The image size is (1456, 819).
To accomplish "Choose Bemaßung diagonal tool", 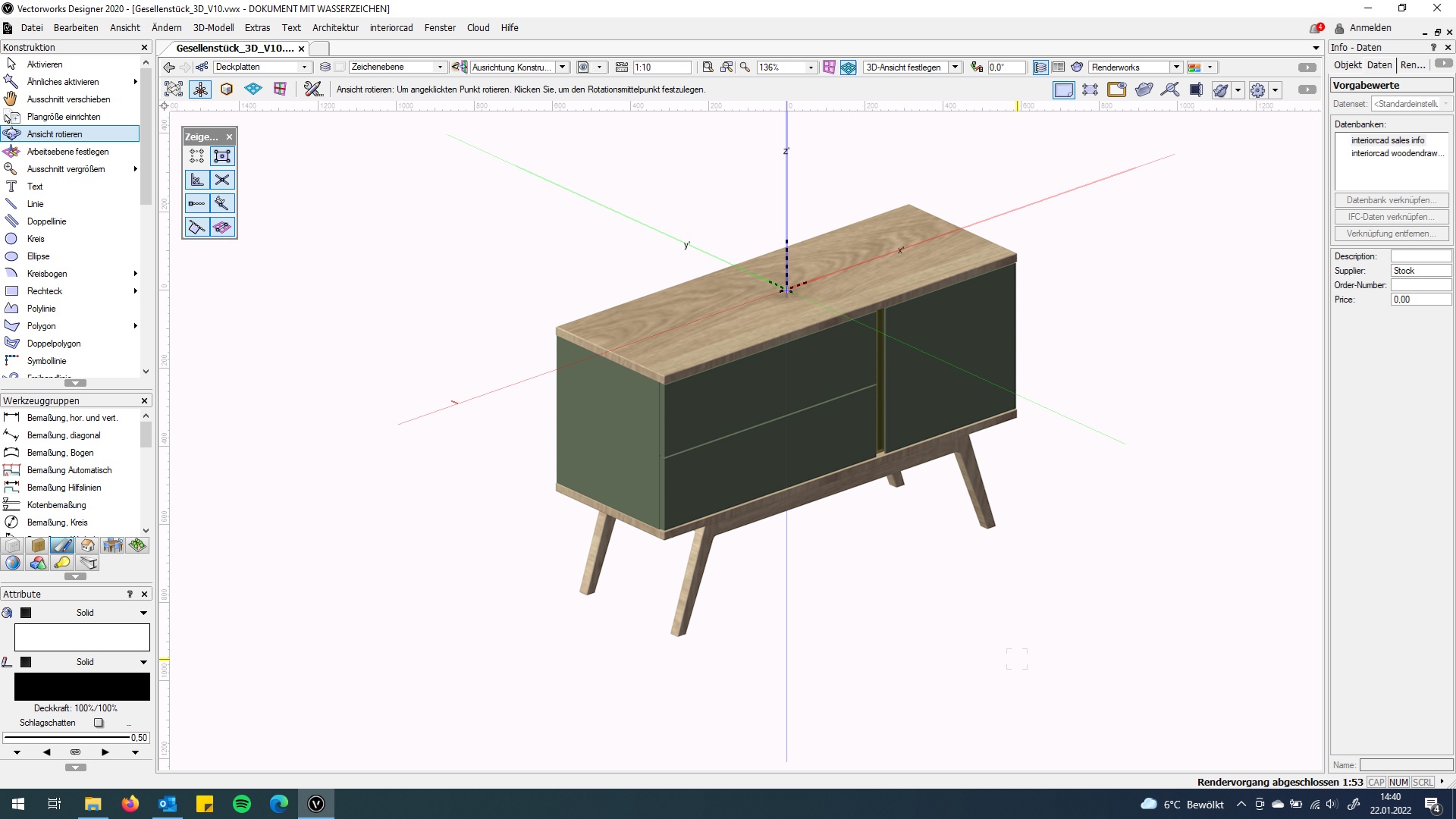I will pos(70,435).
